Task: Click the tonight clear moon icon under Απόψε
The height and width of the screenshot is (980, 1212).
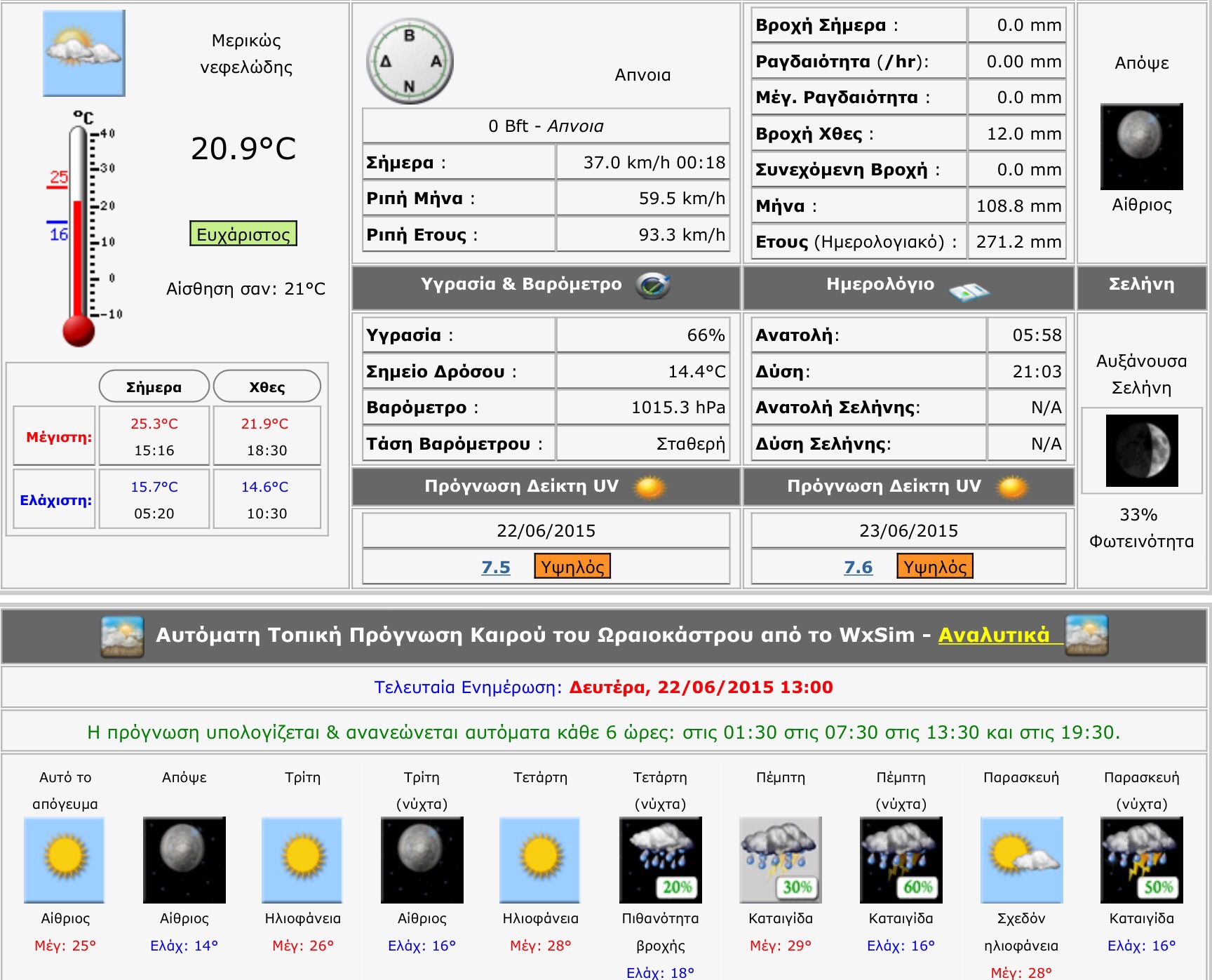Action: (x=1142, y=147)
